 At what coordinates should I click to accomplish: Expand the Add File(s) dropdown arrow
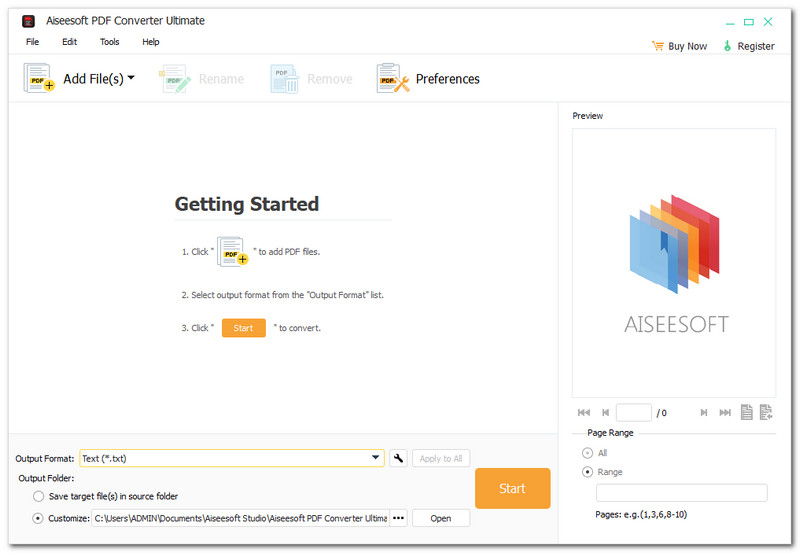pyautogui.click(x=131, y=78)
